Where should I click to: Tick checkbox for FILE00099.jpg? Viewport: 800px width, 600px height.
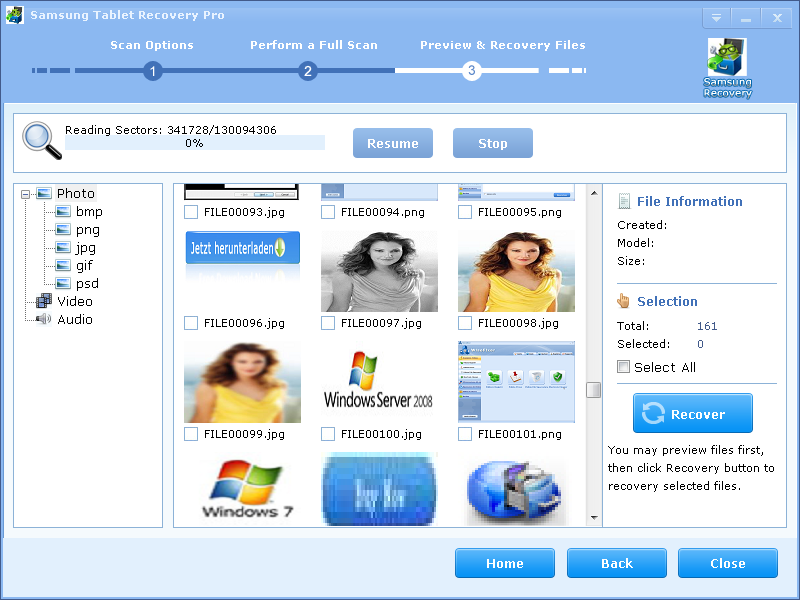click(191, 434)
